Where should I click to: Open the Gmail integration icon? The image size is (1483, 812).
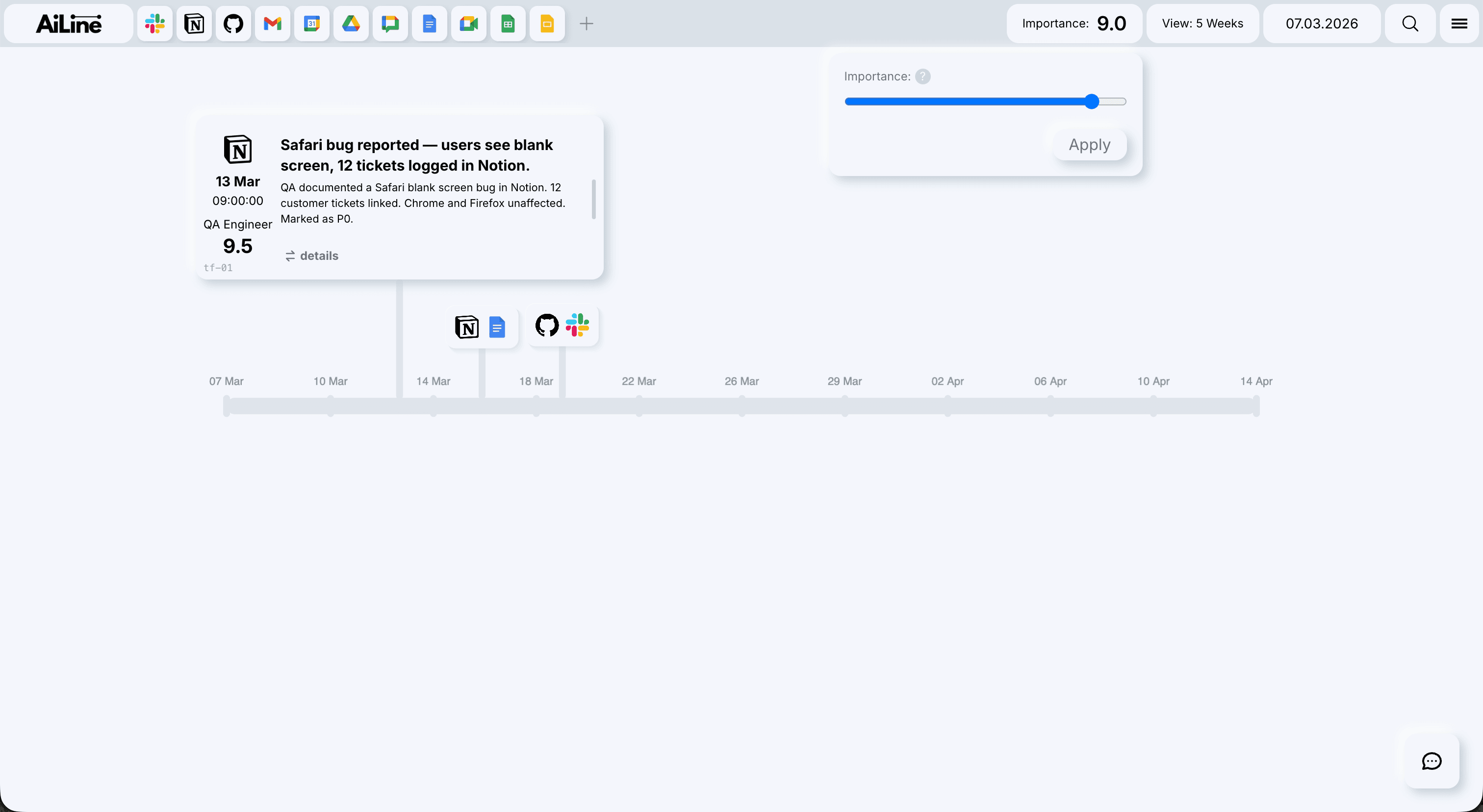coord(272,24)
